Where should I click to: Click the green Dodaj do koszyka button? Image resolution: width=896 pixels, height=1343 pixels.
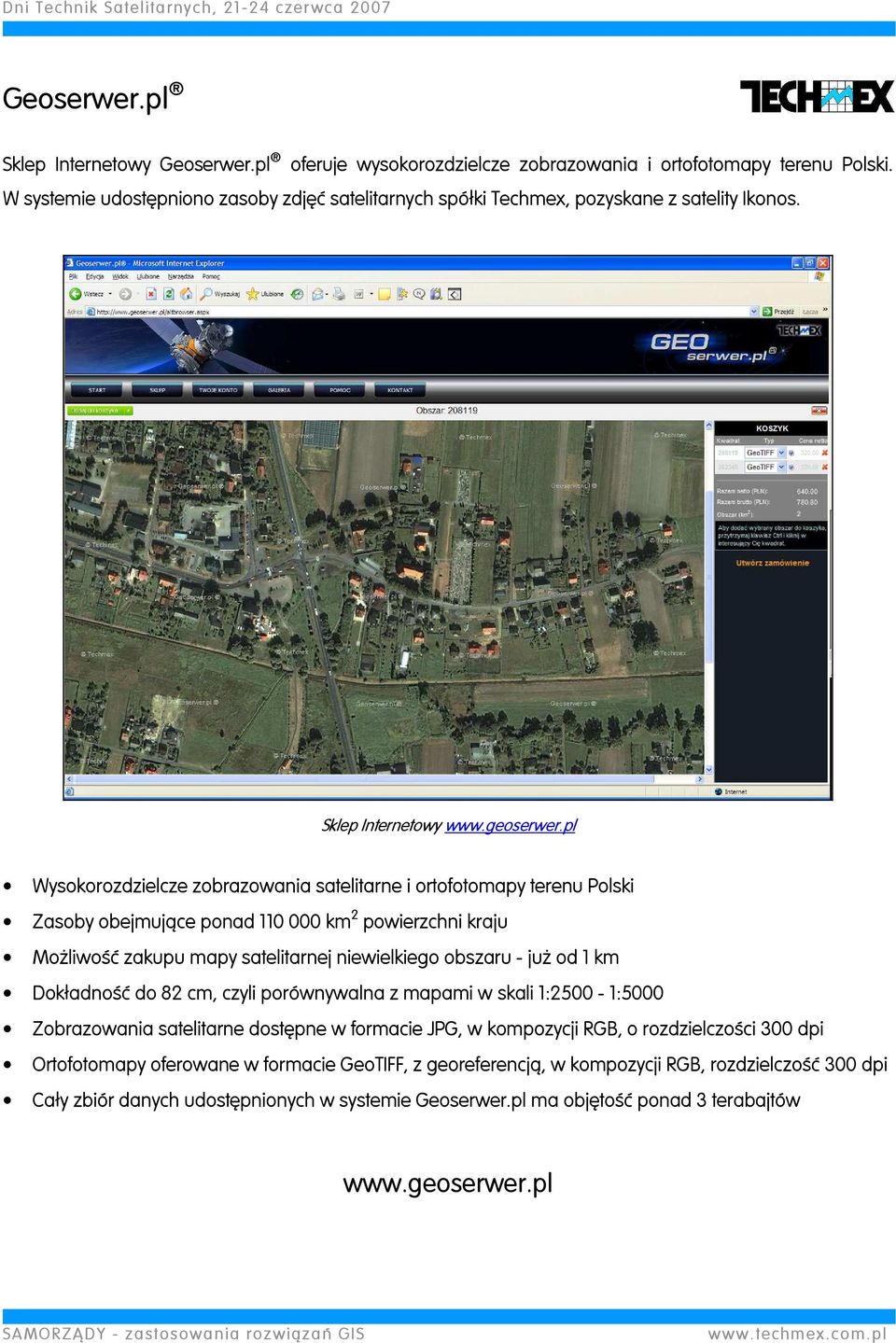coord(100,411)
